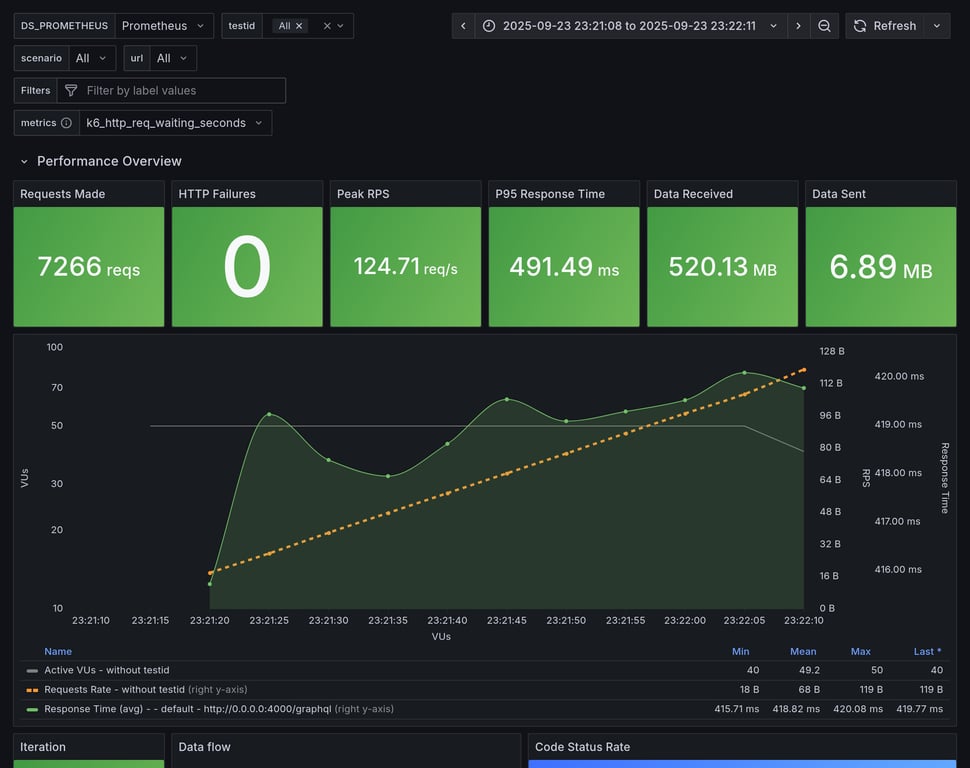Screen dimensions: 970x768
Task: Click the Refresh button
Action: tap(884, 26)
